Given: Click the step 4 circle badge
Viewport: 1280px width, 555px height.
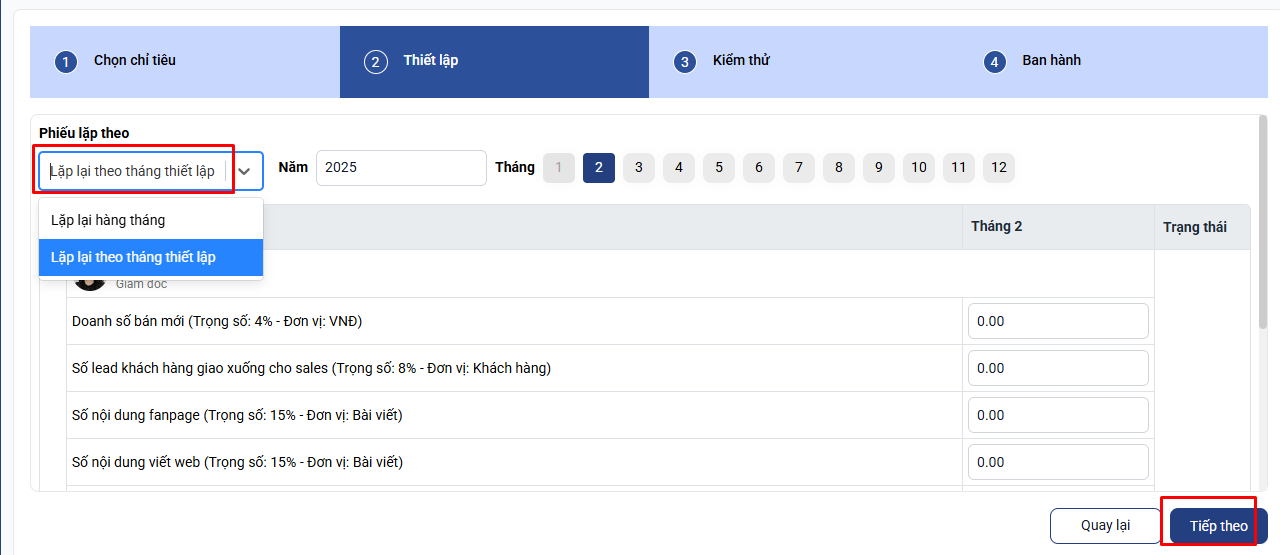Looking at the screenshot, I should pos(994,62).
